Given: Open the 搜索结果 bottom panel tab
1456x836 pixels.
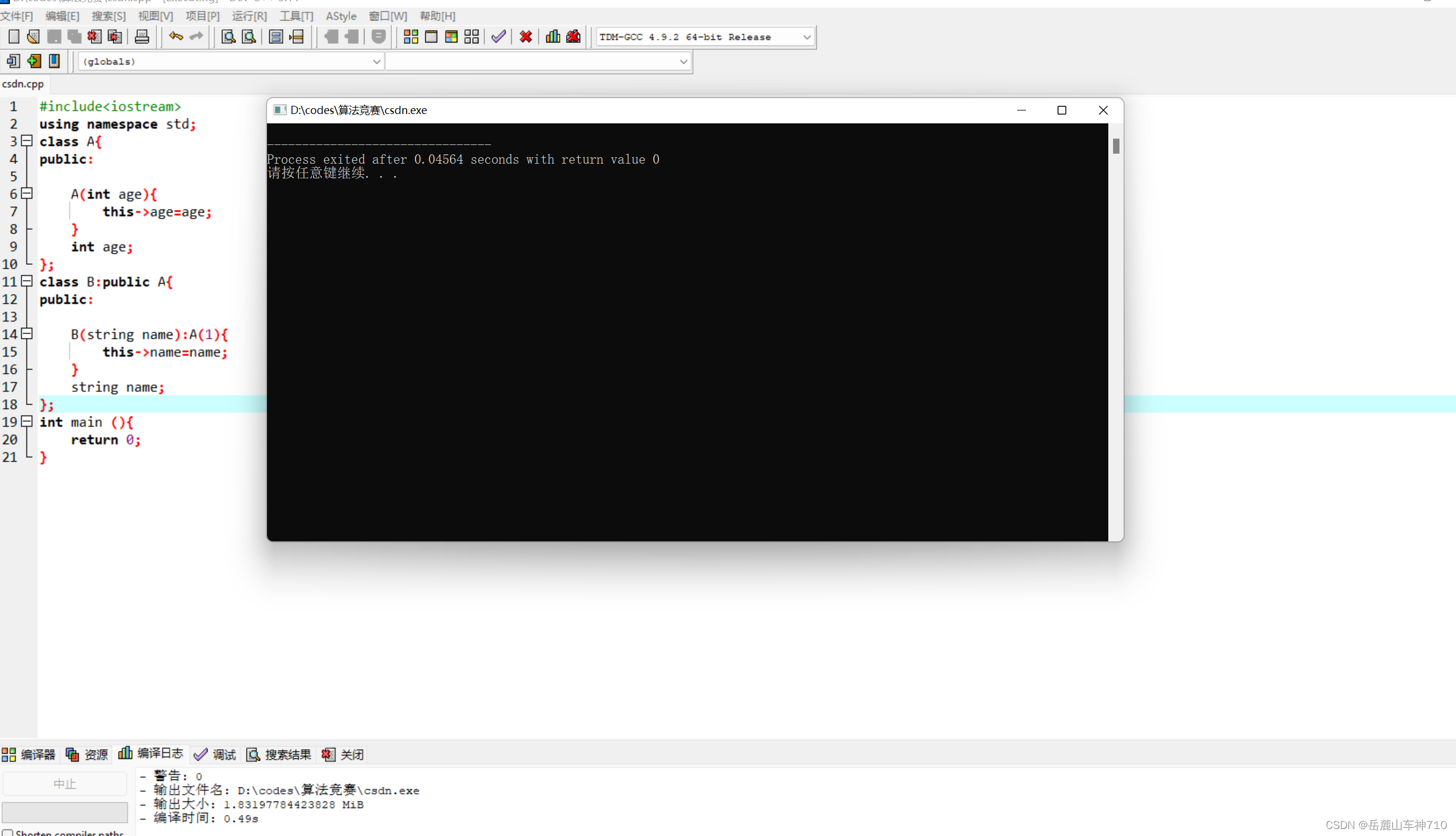Looking at the screenshot, I should click(279, 755).
